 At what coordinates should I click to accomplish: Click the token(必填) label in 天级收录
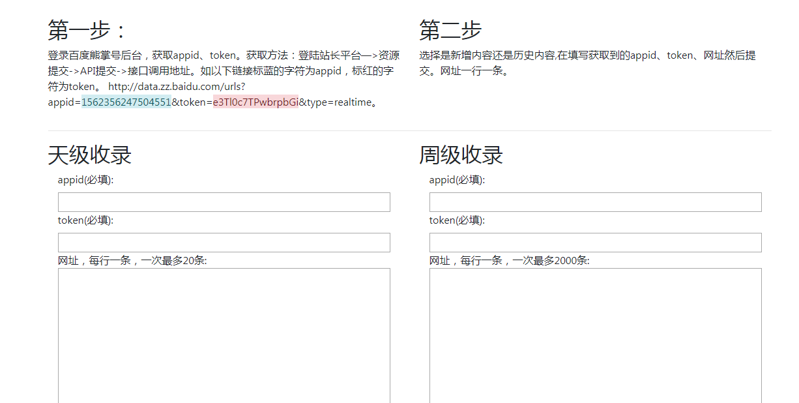85,220
